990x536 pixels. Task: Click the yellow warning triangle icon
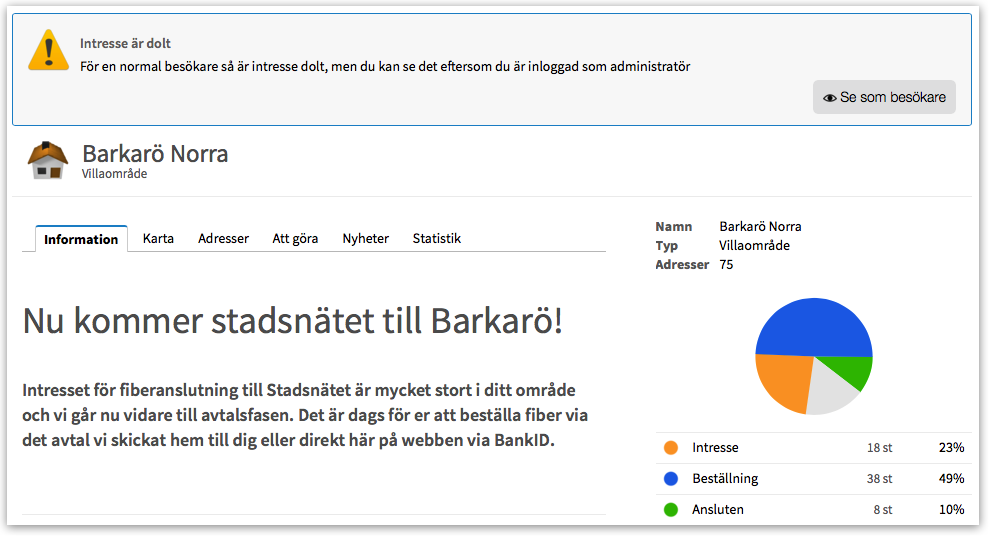[48, 50]
